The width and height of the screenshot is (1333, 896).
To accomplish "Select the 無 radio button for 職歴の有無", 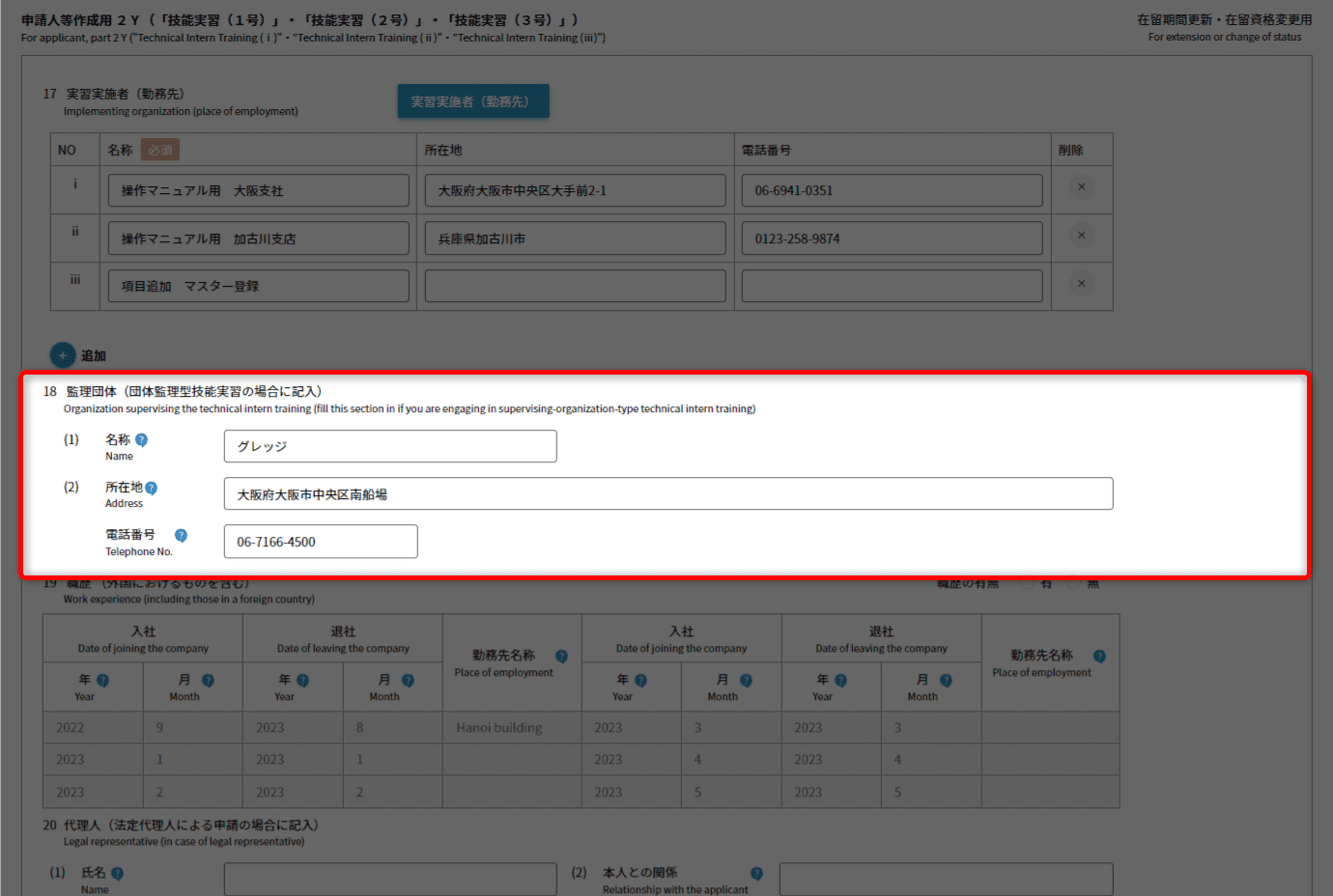I will coord(1074,583).
